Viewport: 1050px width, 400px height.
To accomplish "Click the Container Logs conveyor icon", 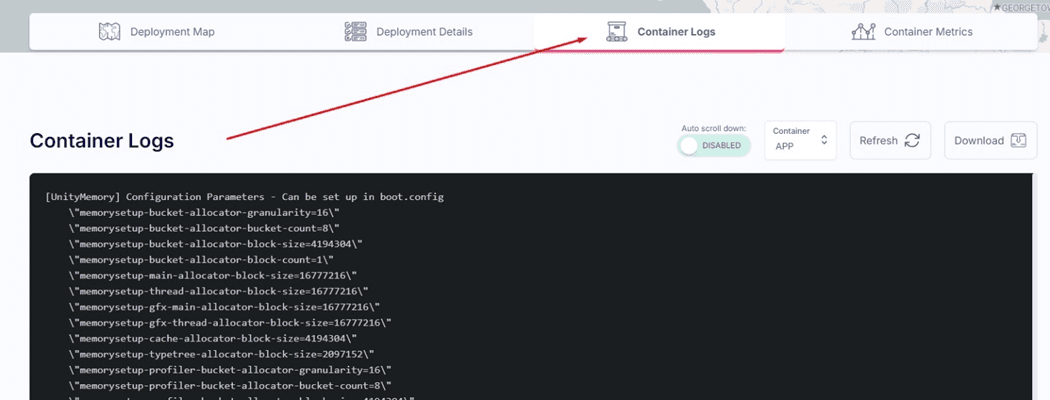I will tap(617, 31).
